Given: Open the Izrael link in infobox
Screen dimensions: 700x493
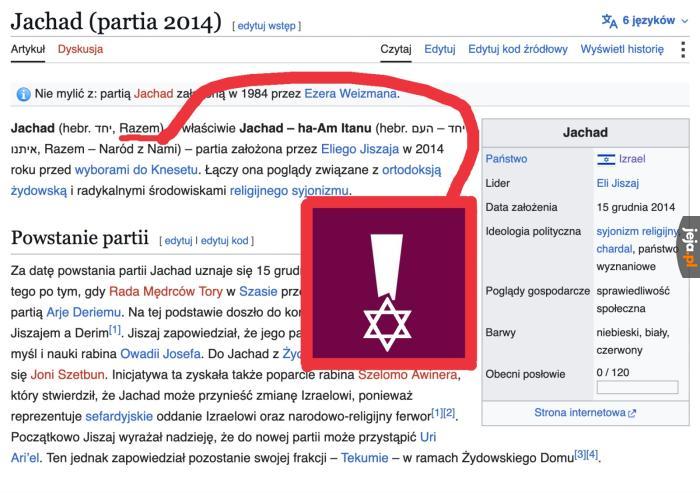Looking at the screenshot, I should 632,159.
